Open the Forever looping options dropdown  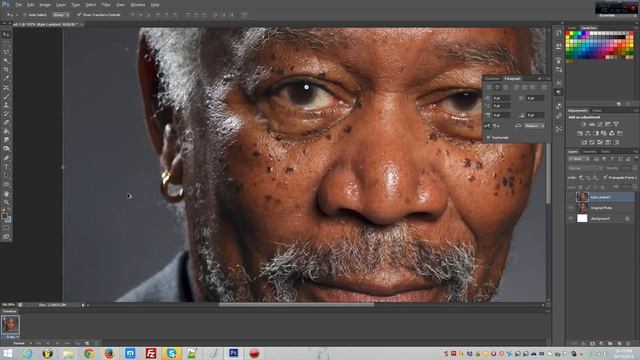(x=22, y=343)
